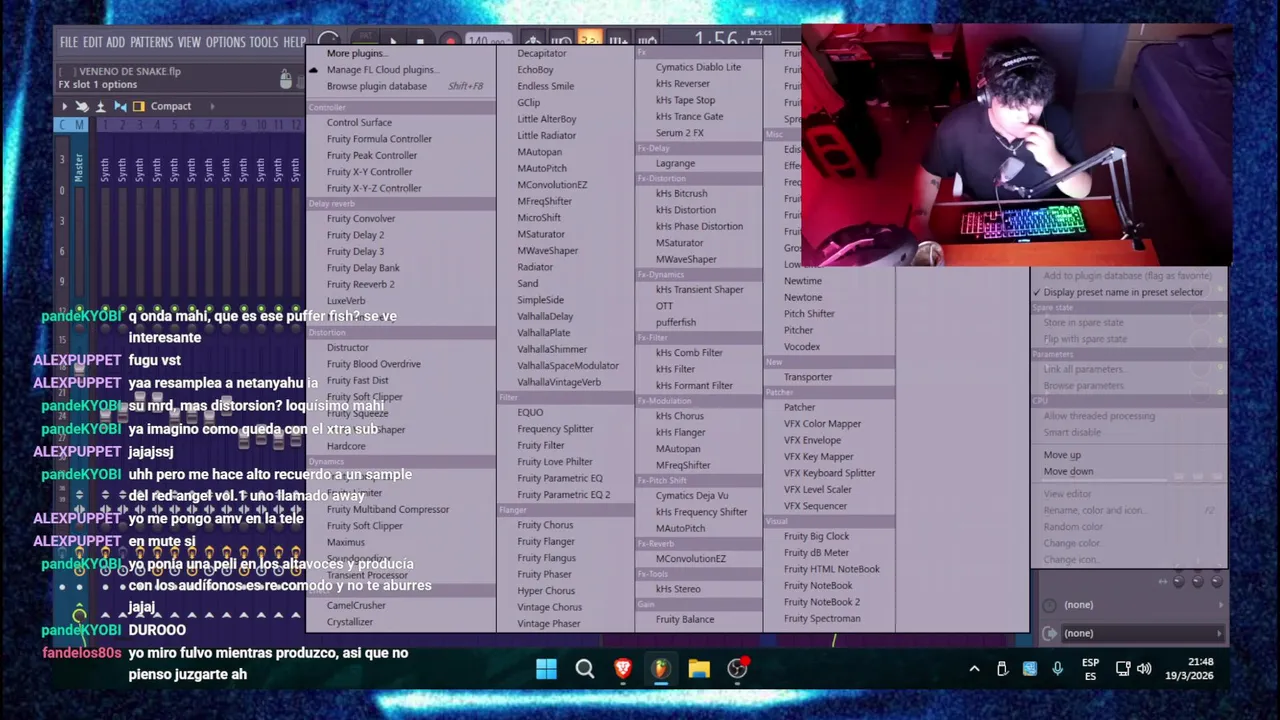Open the VIEW menu
This screenshot has width=1280, height=720.
point(189,42)
